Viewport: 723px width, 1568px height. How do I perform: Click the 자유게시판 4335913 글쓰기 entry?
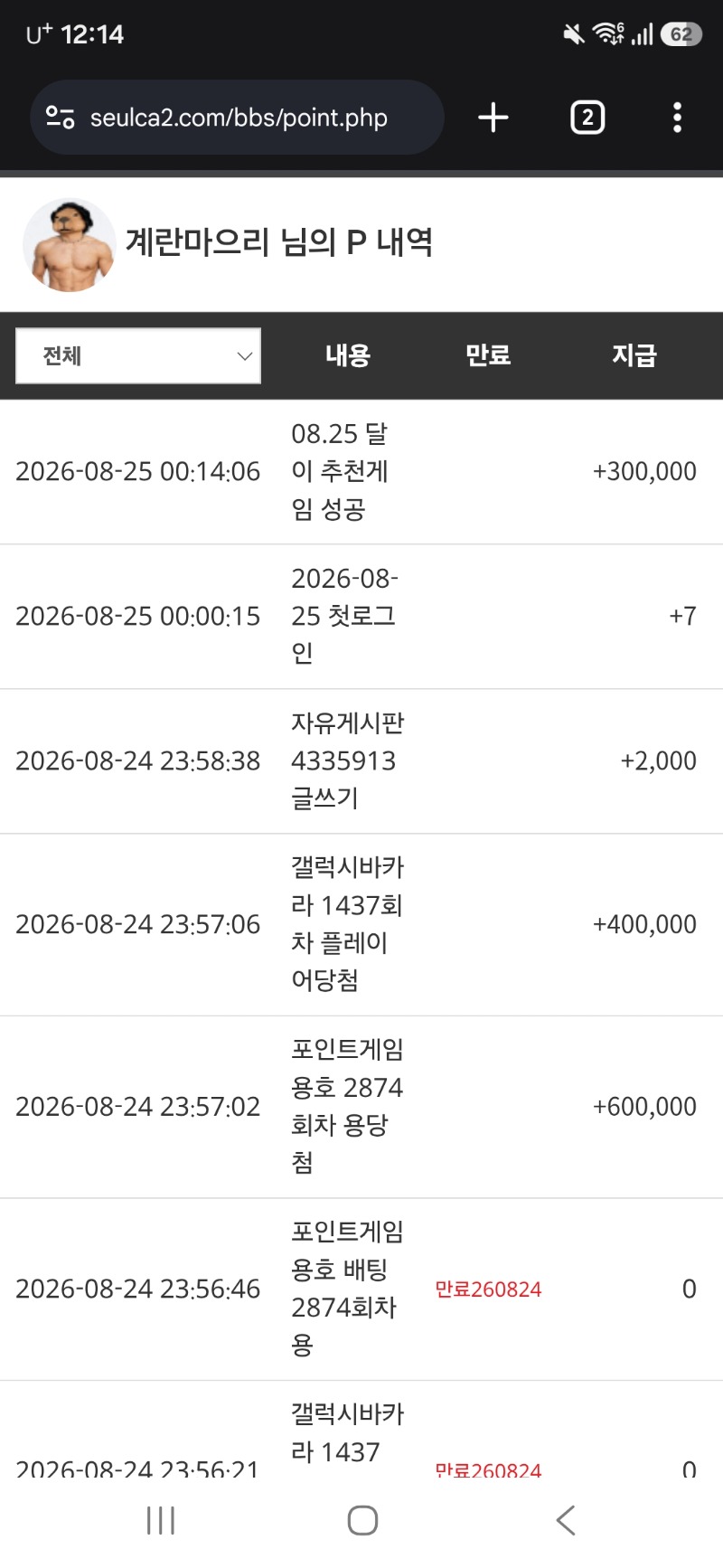(347, 760)
